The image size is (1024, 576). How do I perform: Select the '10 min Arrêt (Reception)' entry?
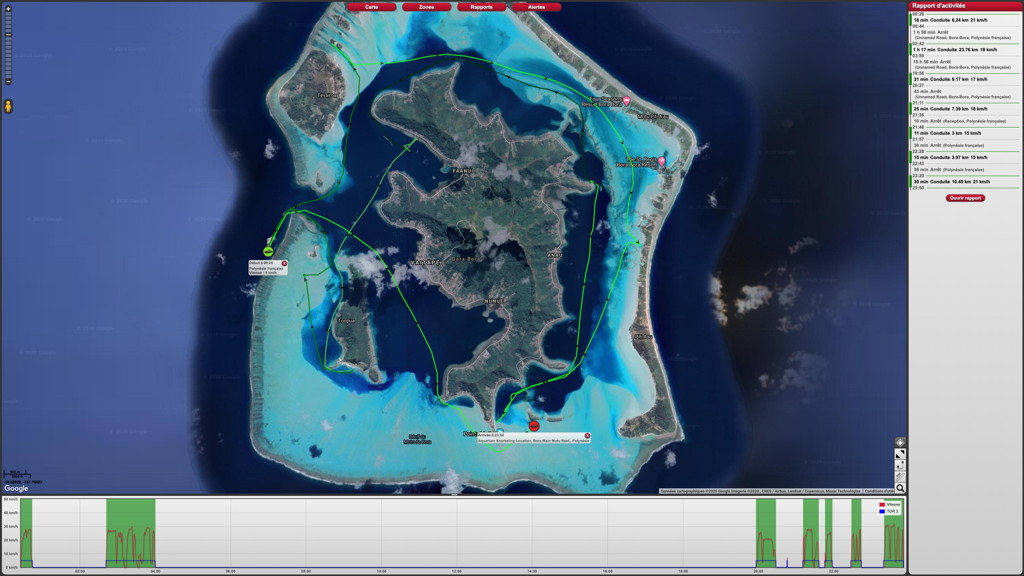coord(965,121)
